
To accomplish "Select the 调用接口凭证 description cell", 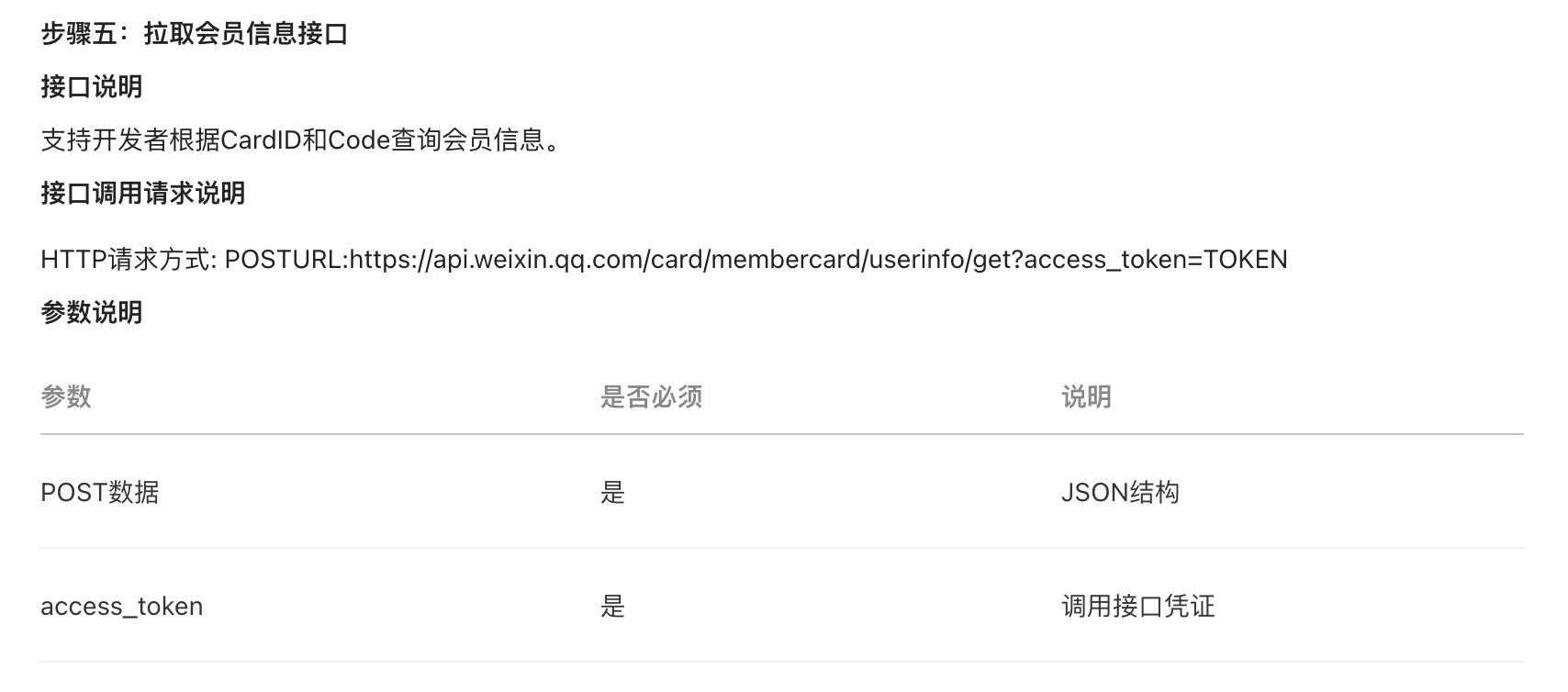I will [x=1138, y=607].
